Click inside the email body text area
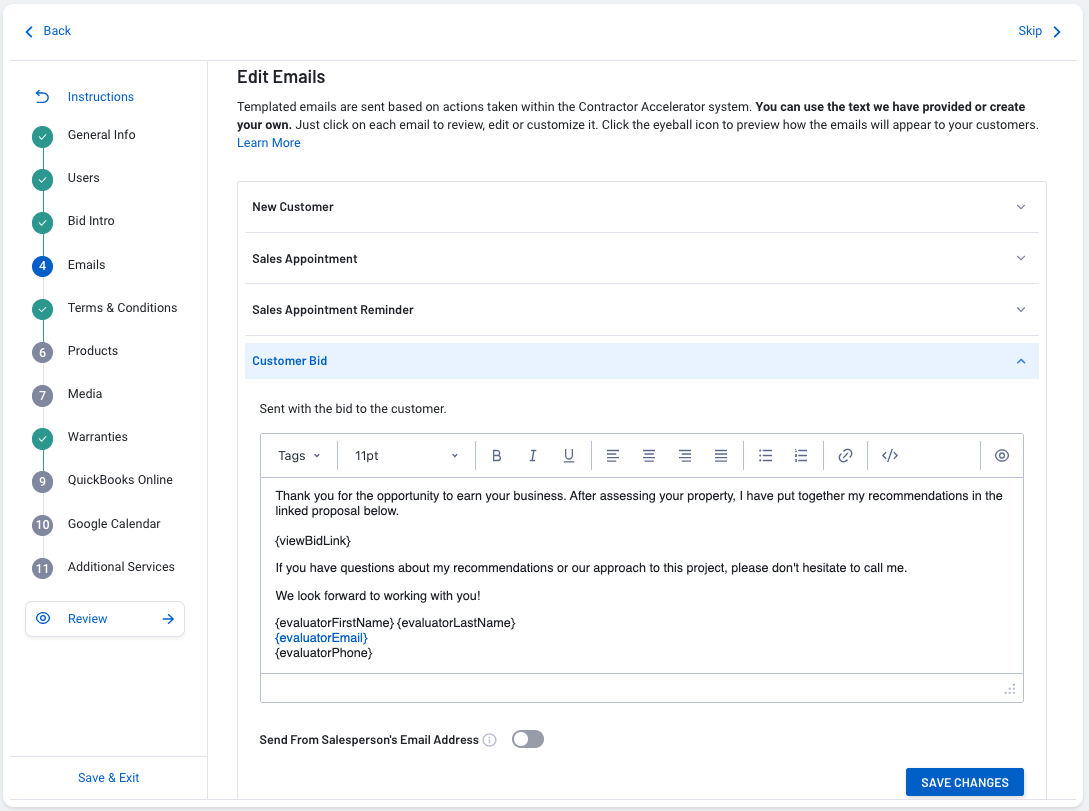 coord(642,575)
